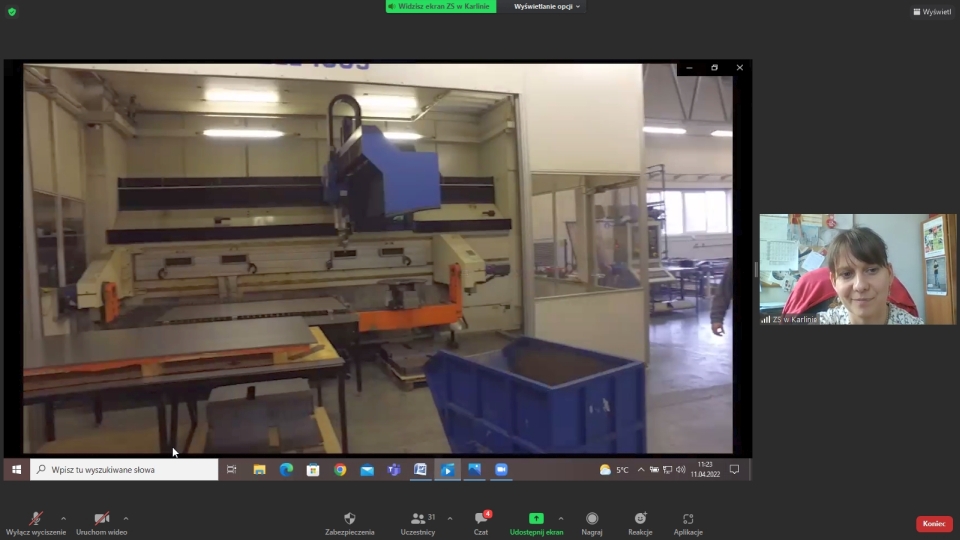The width and height of the screenshot is (960, 540).
Task: Open Microsoft Teams in shared taskbar
Action: pos(394,470)
